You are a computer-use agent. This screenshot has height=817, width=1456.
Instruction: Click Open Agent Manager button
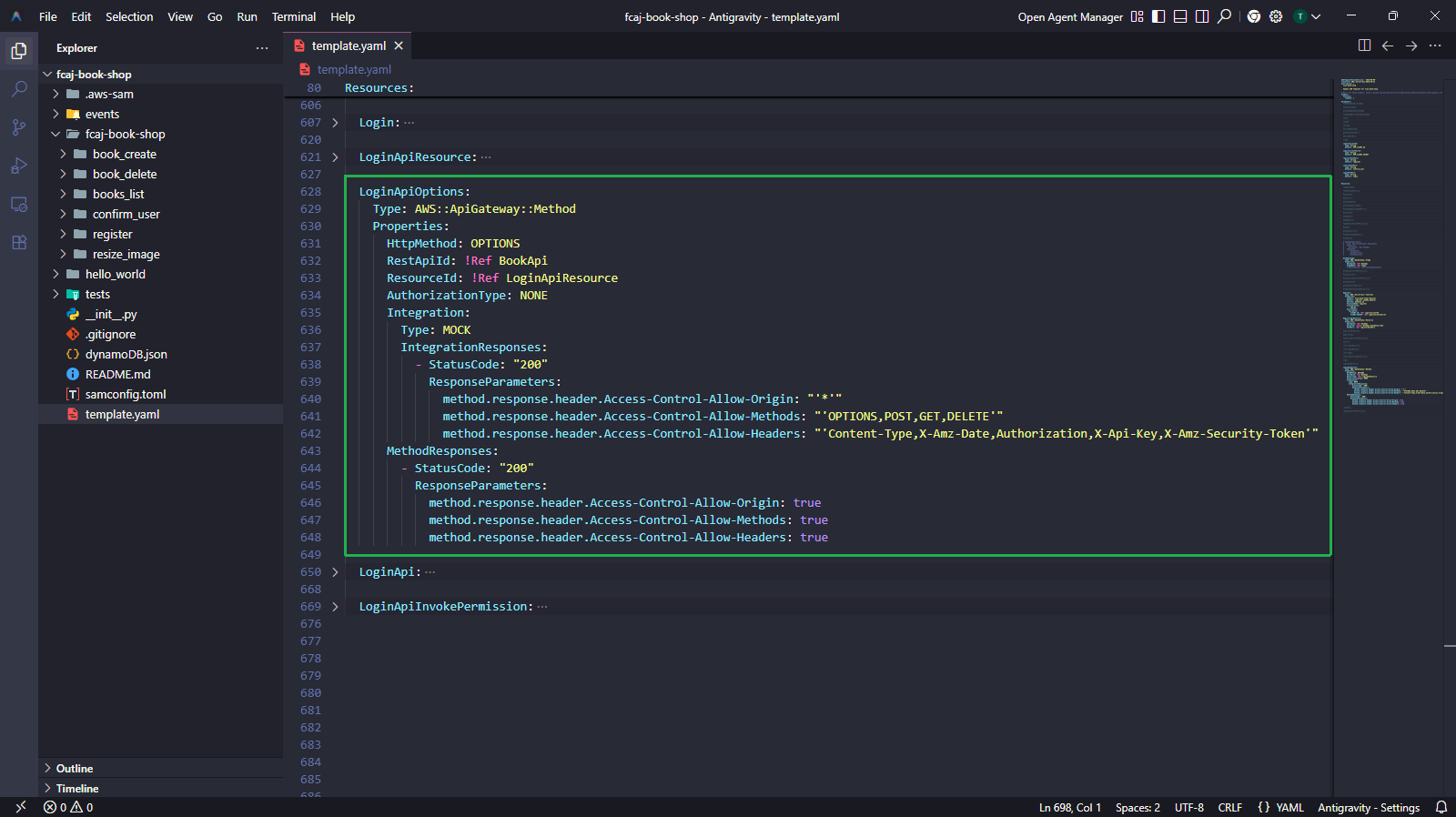pos(1070,16)
